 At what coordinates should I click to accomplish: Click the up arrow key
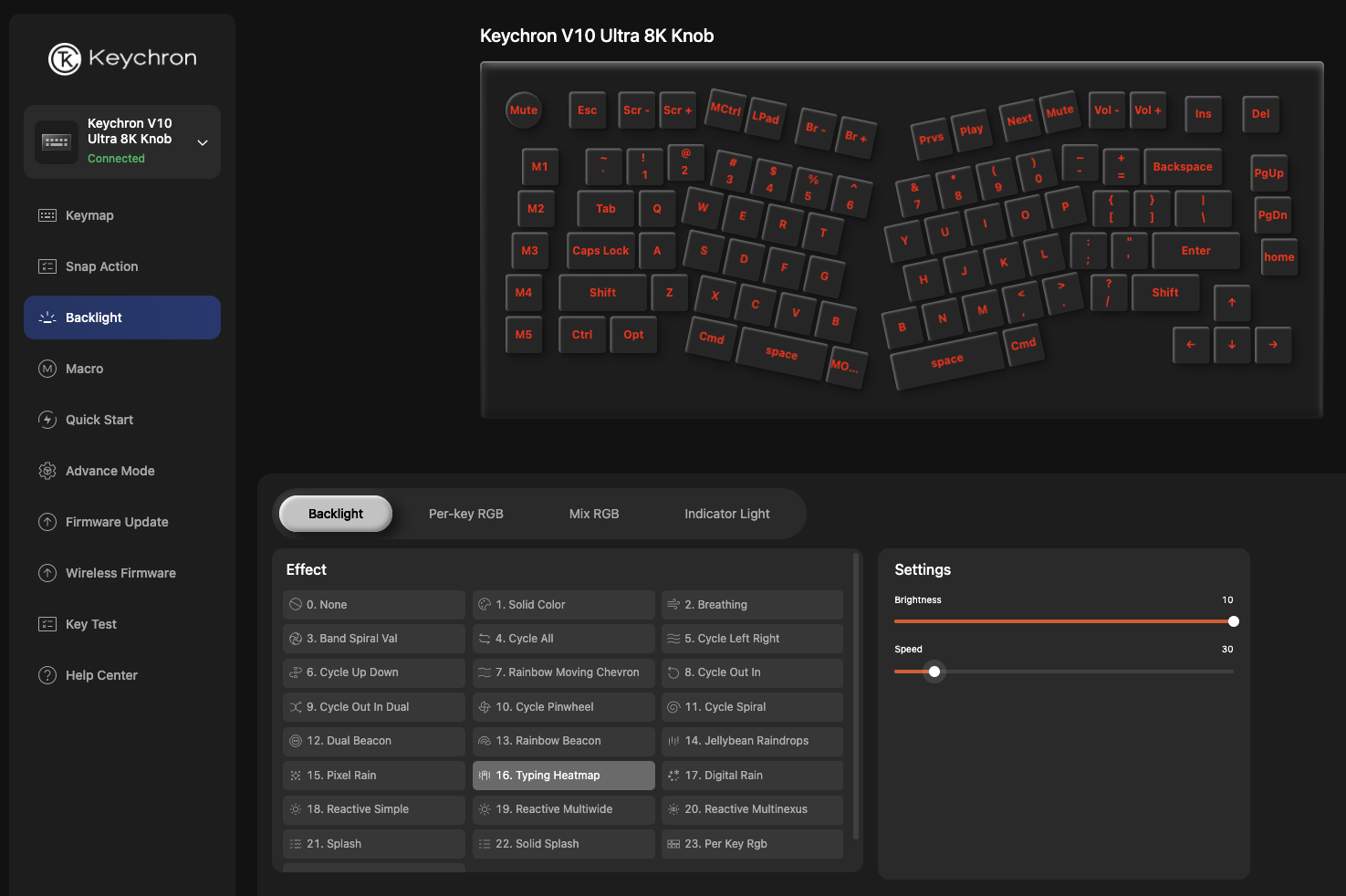[x=1232, y=303]
